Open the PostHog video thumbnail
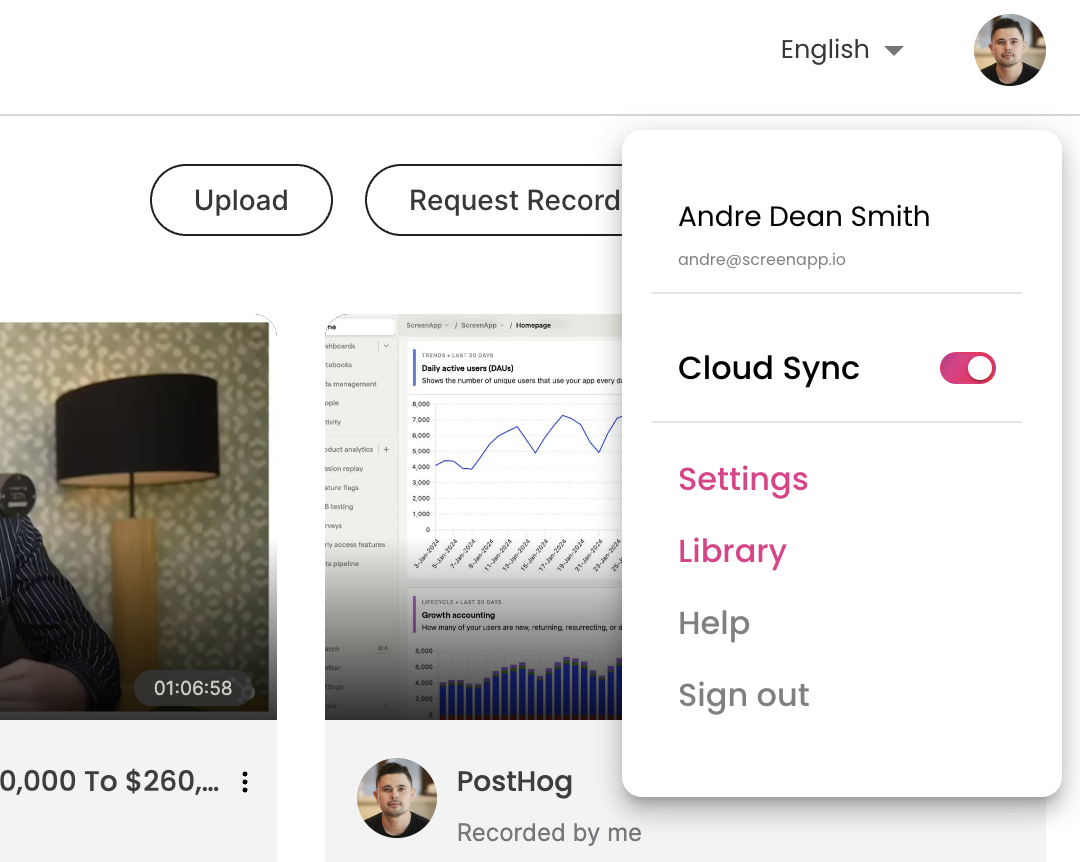The width and height of the screenshot is (1080, 862). click(x=470, y=517)
